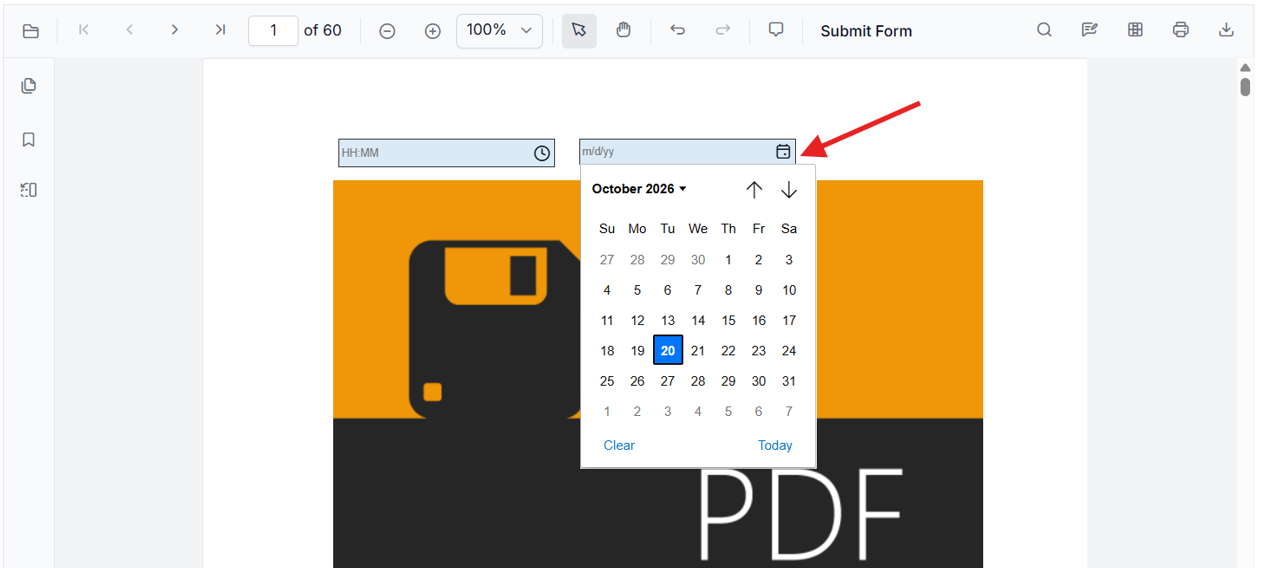Click the Submit Form button

pyautogui.click(x=866, y=31)
